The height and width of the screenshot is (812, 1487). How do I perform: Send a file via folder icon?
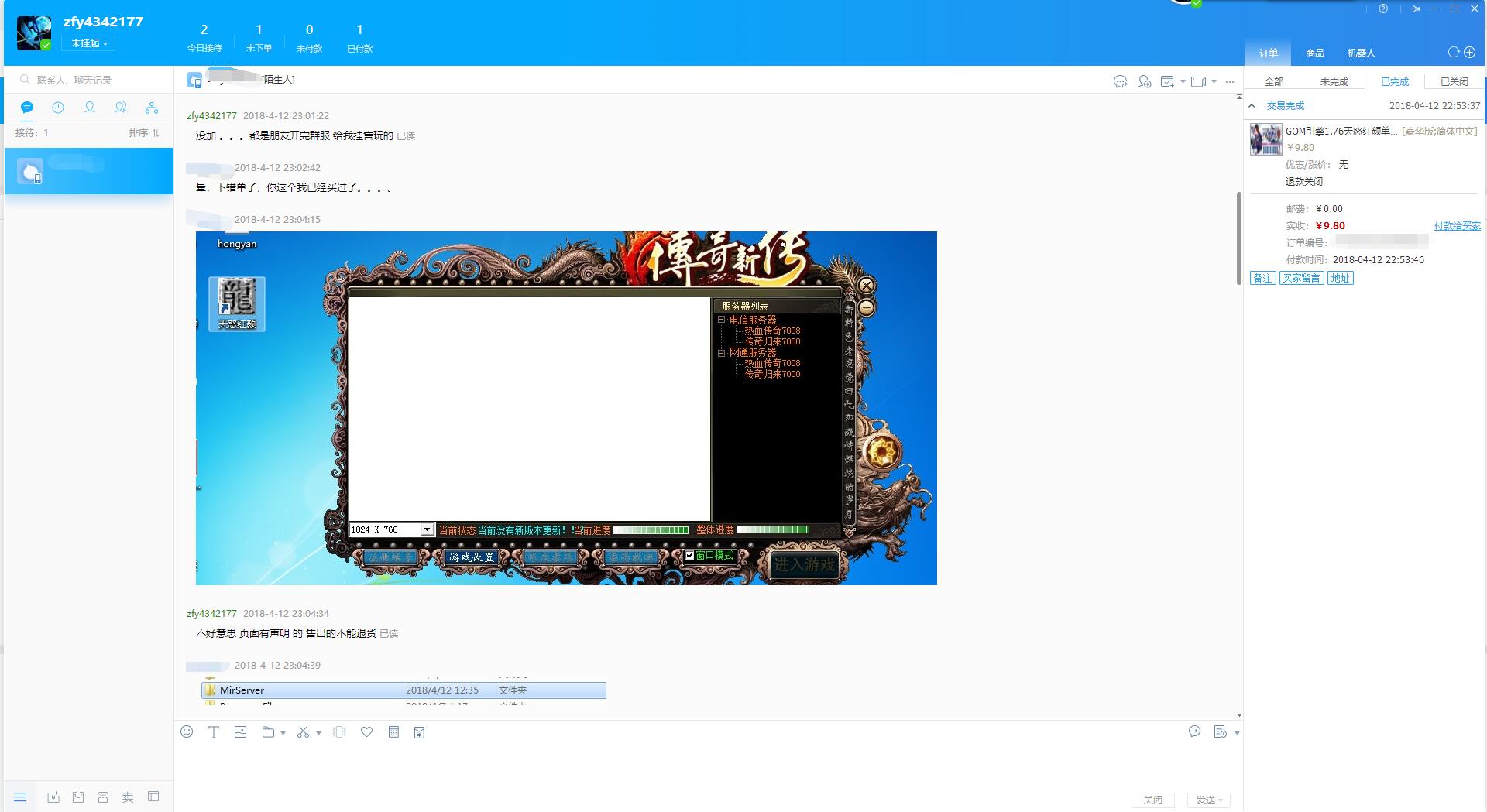point(268,731)
